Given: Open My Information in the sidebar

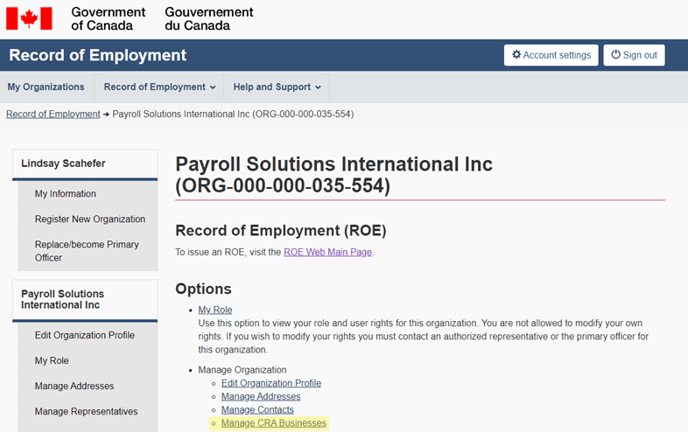Looking at the screenshot, I should coord(65,194).
